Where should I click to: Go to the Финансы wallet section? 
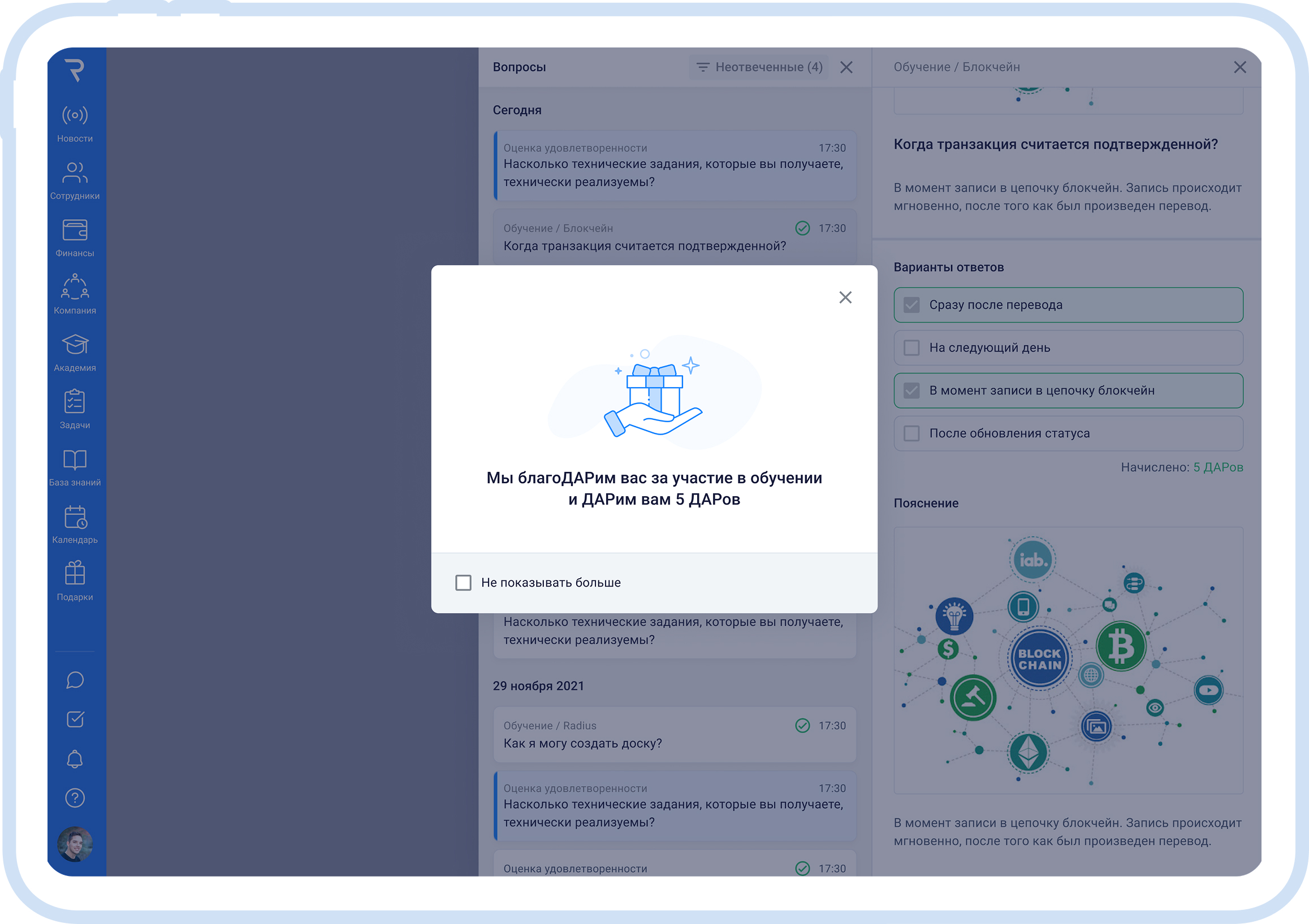click(x=75, y=238)
